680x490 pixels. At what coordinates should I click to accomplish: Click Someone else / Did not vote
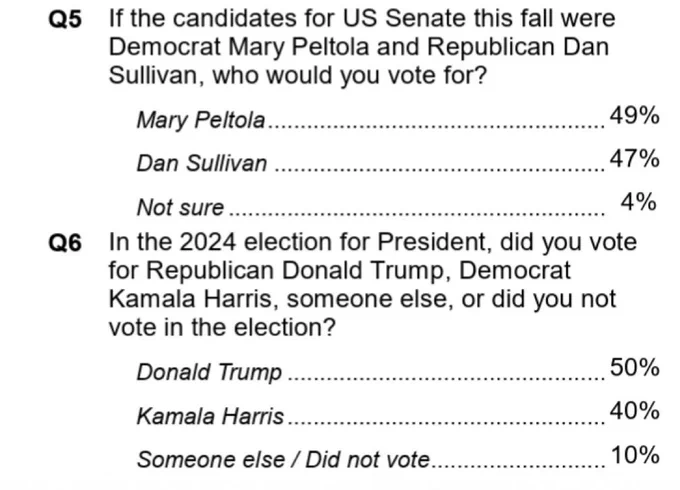(283, 460)
